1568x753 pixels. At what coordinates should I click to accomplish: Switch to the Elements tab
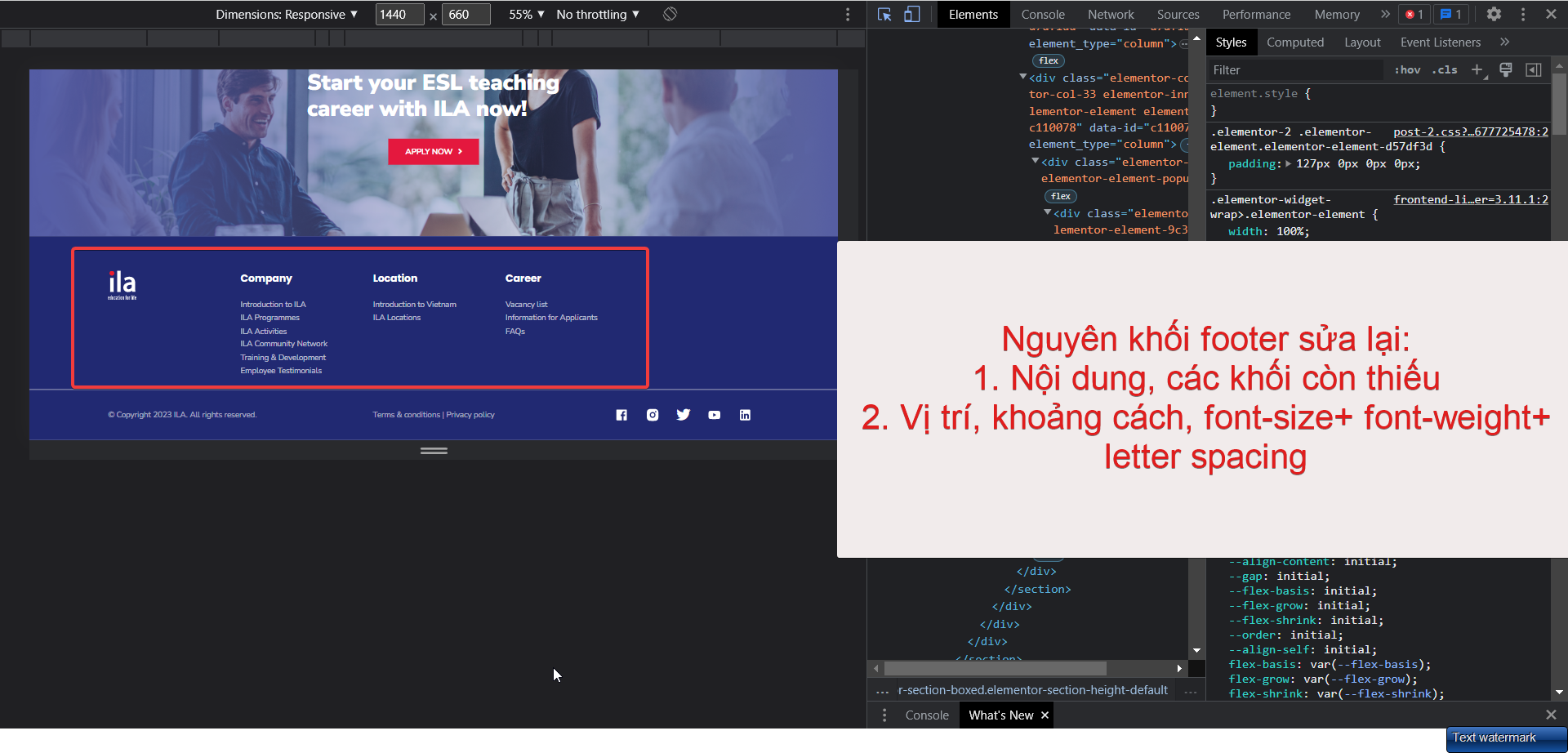click(x=973, y=14)
